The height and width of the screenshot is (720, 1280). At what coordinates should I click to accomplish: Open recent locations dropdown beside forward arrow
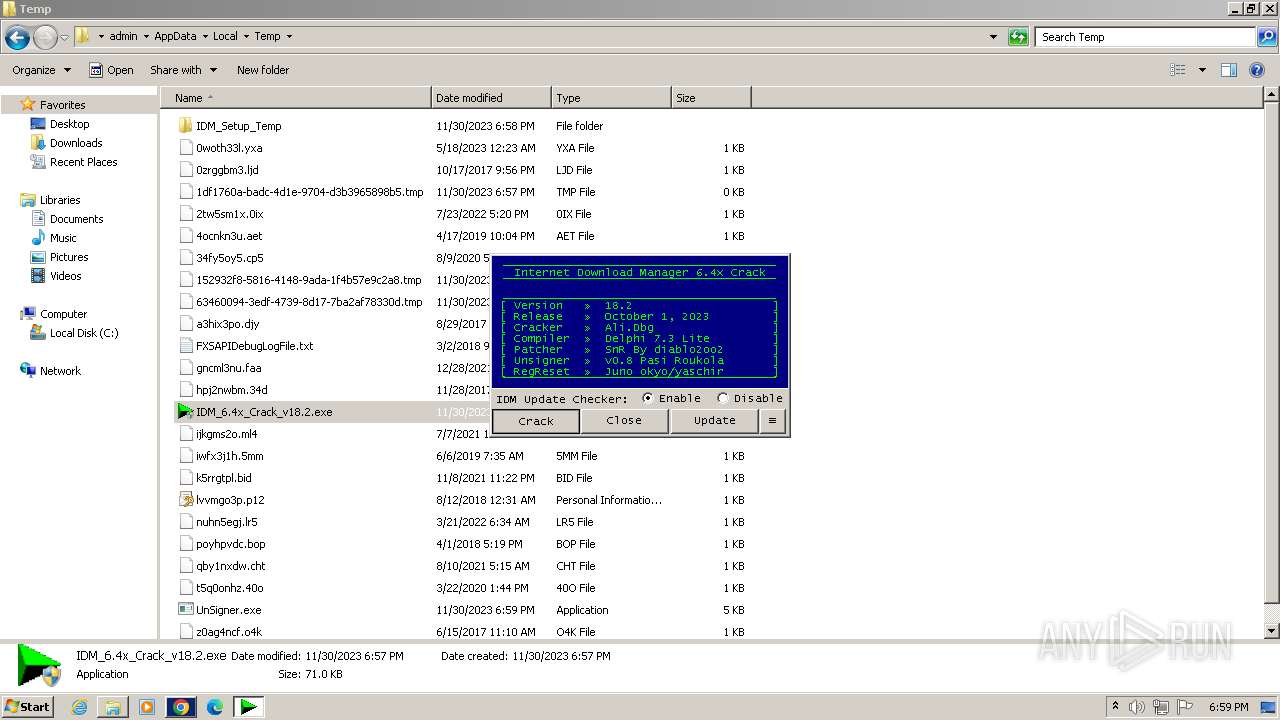64,38
